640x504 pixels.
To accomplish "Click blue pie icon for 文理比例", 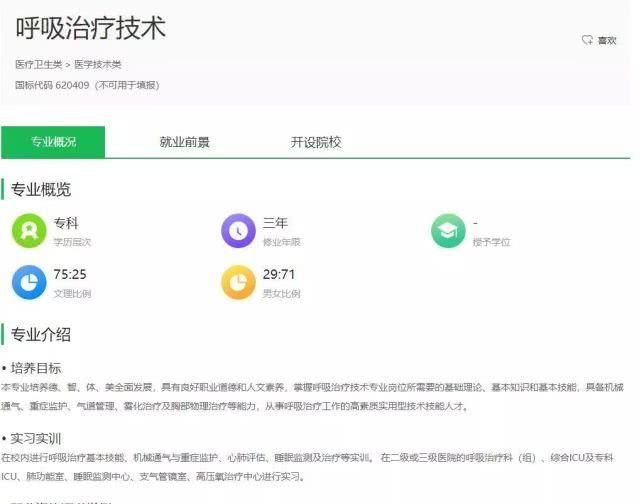I will click(x=29, y=282).
